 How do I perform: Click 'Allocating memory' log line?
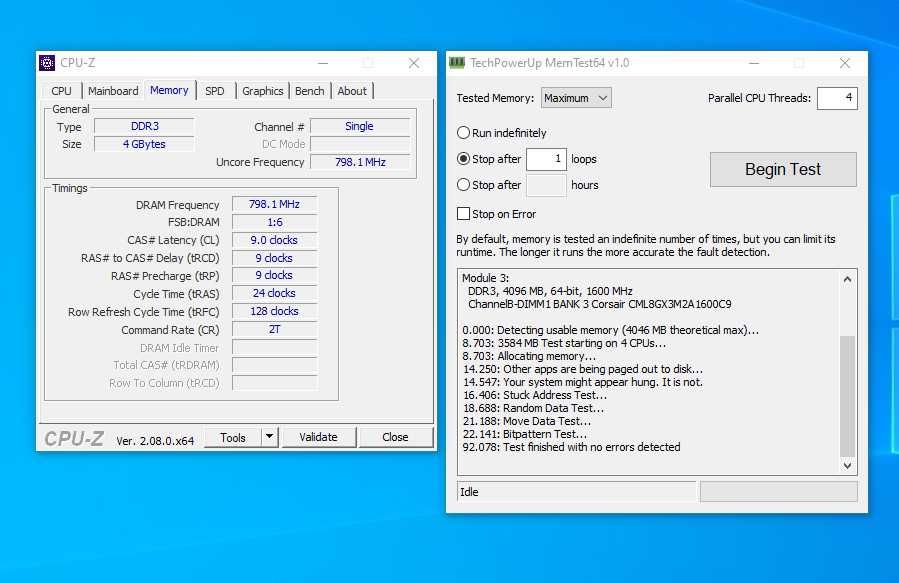(529, 356)
